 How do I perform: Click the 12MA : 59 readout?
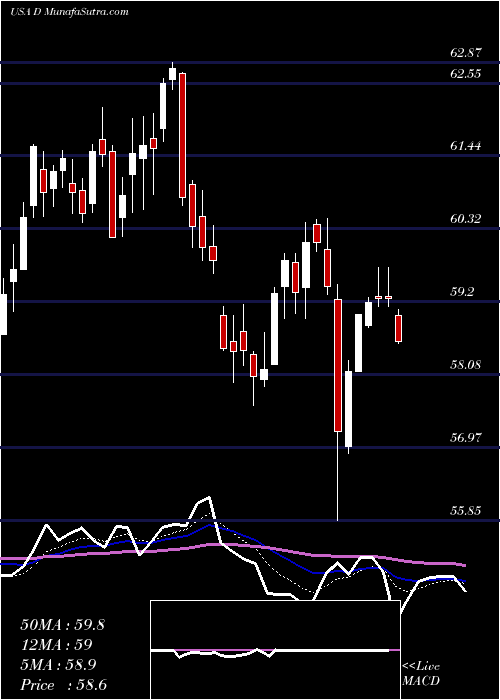tap(56, 645)
